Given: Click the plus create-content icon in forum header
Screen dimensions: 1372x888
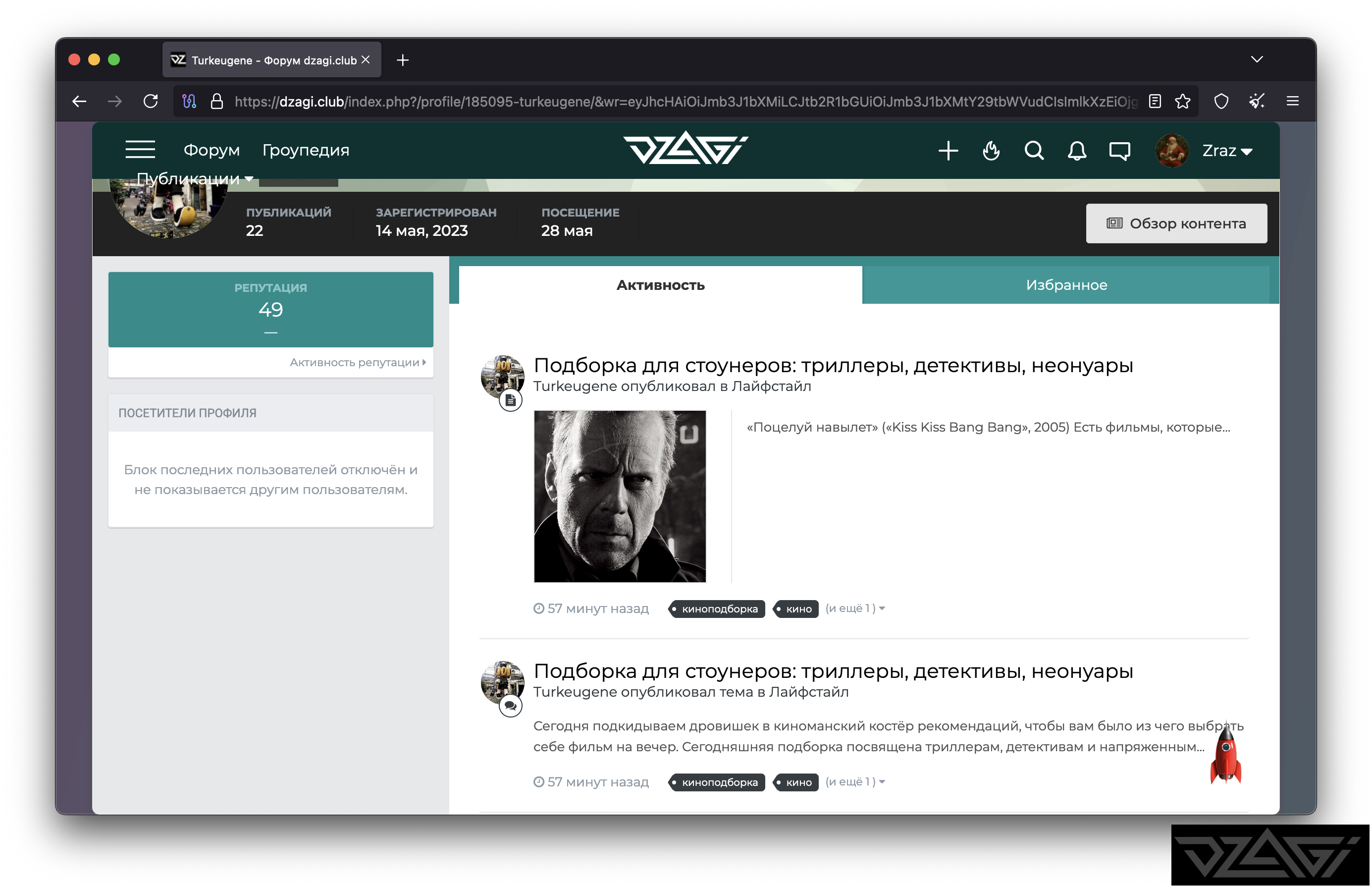Looking at the screenshot, I should coord(948,151).
